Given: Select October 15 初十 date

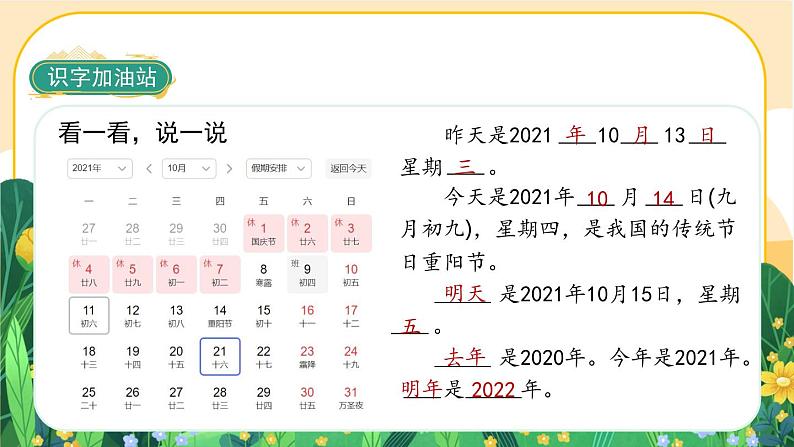Looking at the screenshot, I should click(x=263, y=315).
